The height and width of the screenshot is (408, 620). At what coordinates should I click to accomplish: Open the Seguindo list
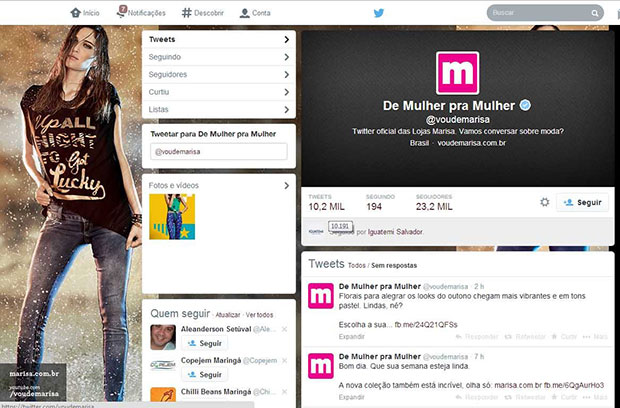pyautogui.click(x=219, y=57)
